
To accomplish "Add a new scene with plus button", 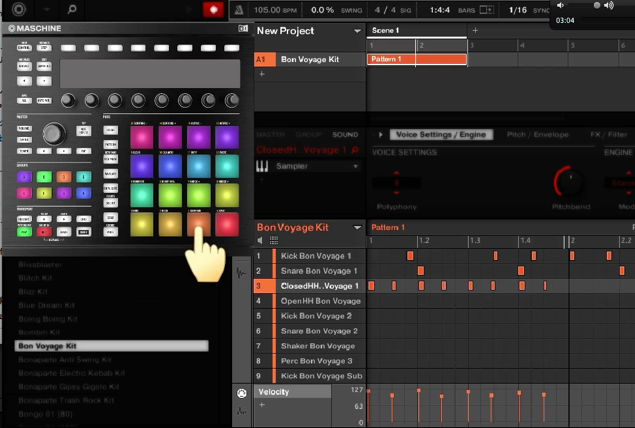I will coord(475,30).
